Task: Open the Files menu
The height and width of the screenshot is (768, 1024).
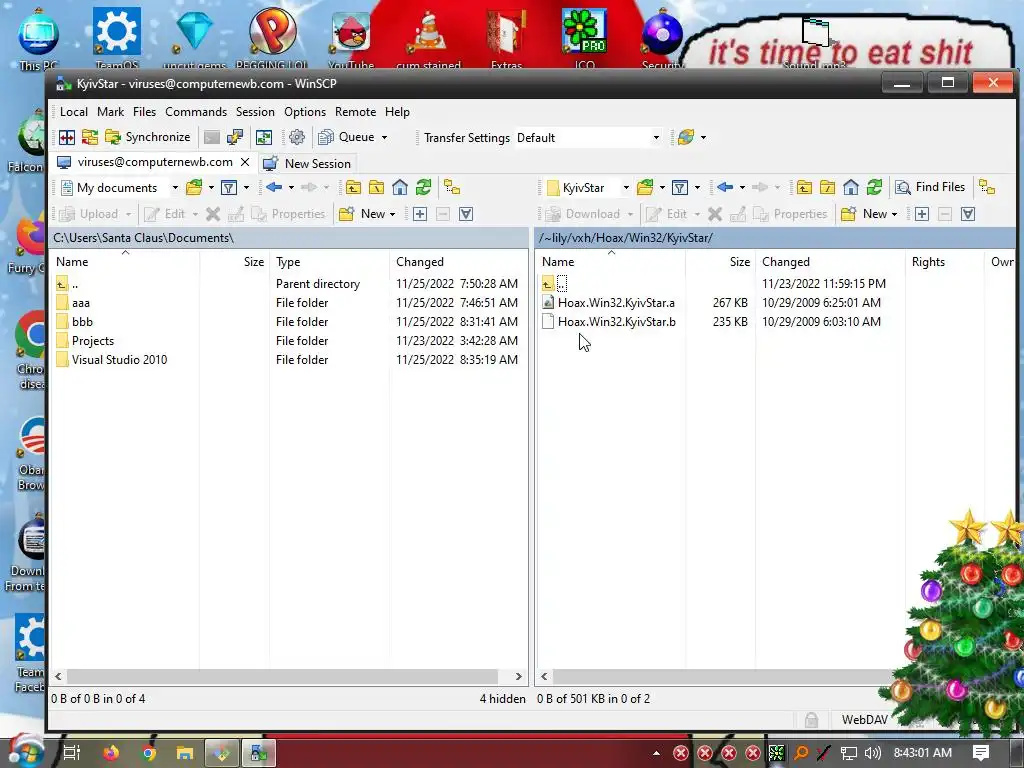Action: pos(144,112)
